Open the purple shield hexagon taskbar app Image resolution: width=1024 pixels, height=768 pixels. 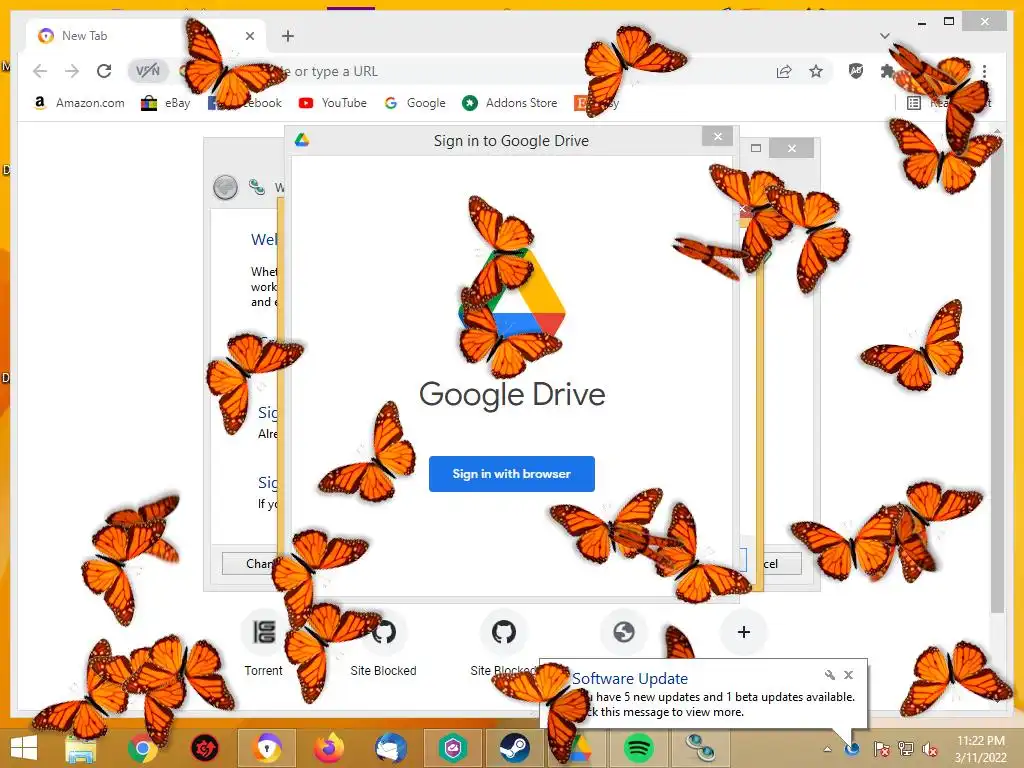[x=453, y=748]
